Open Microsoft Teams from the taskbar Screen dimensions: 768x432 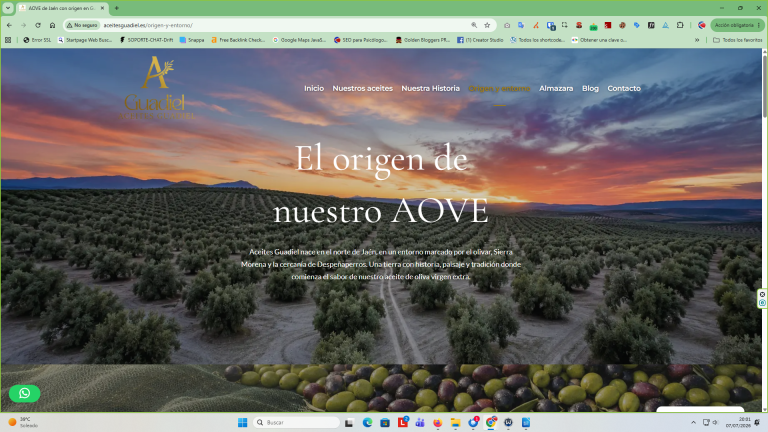[x=420, y=422]
